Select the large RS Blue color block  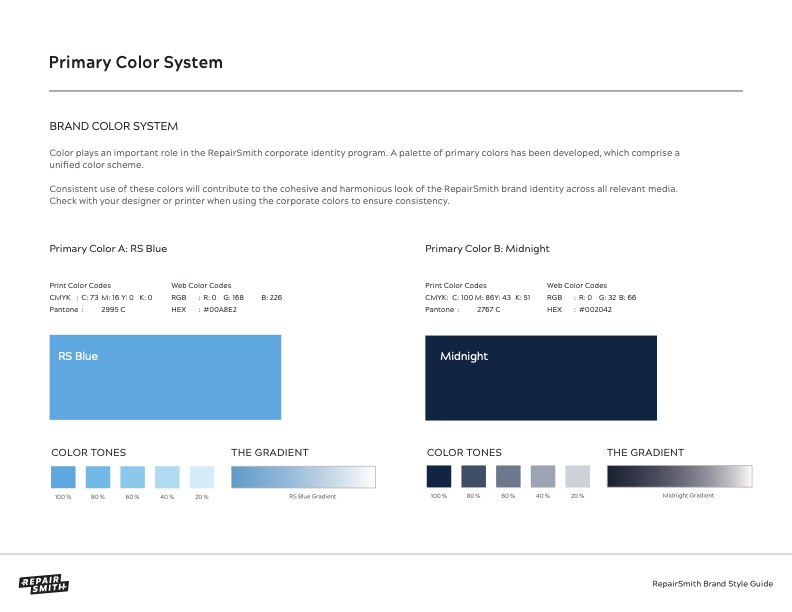[x=165, y=377]
